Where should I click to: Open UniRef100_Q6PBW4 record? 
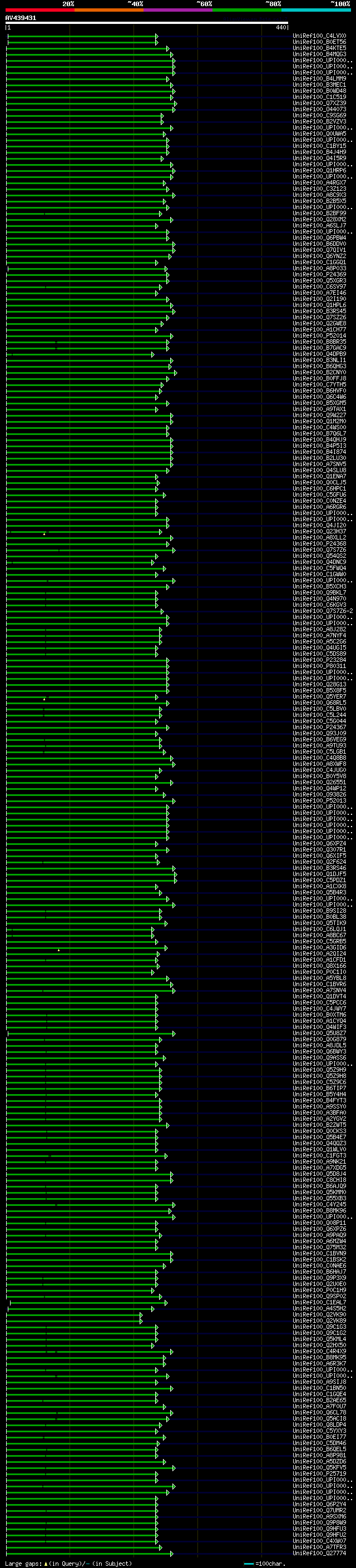[319, 238]
